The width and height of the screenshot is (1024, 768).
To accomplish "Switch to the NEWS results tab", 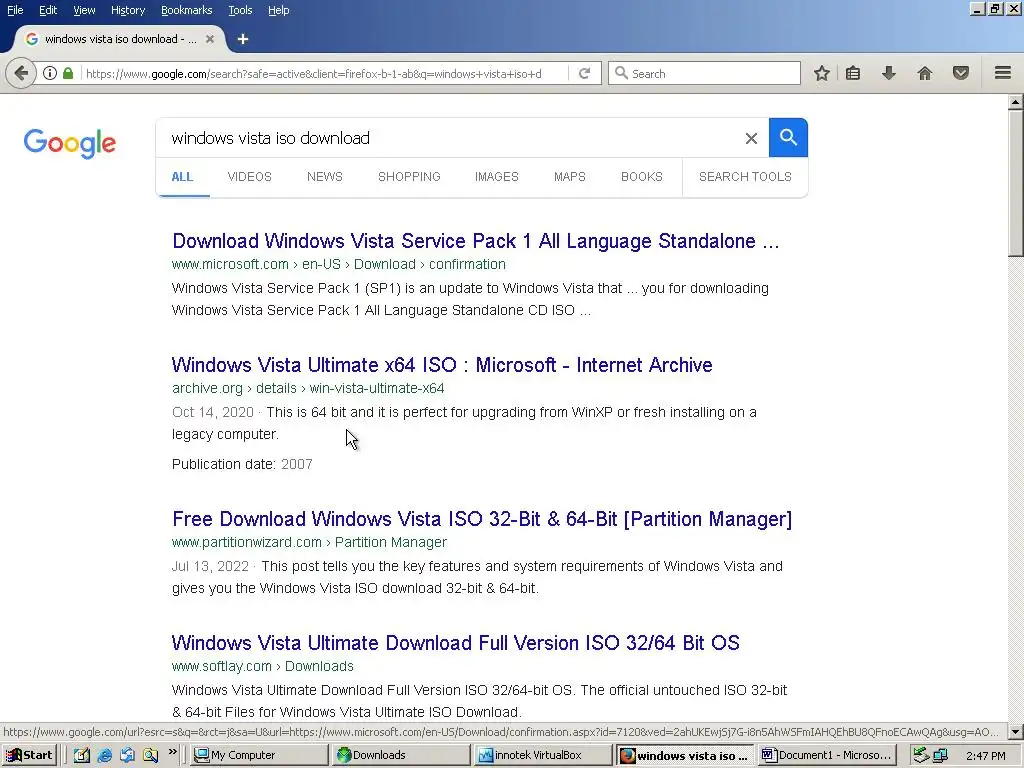I will pos(325,177).
